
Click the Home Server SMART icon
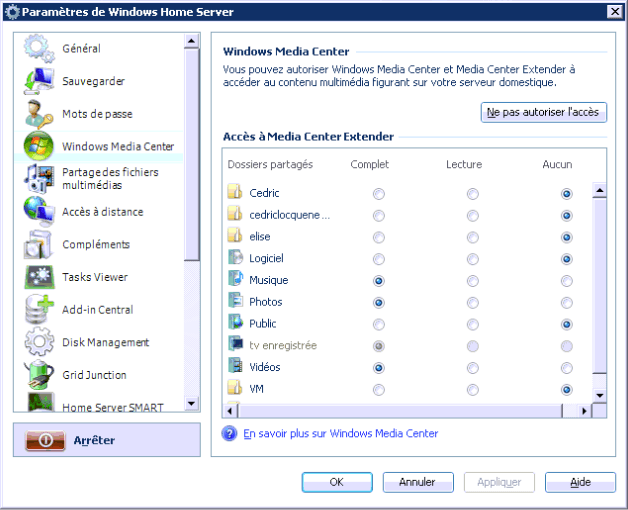[40, 402]
